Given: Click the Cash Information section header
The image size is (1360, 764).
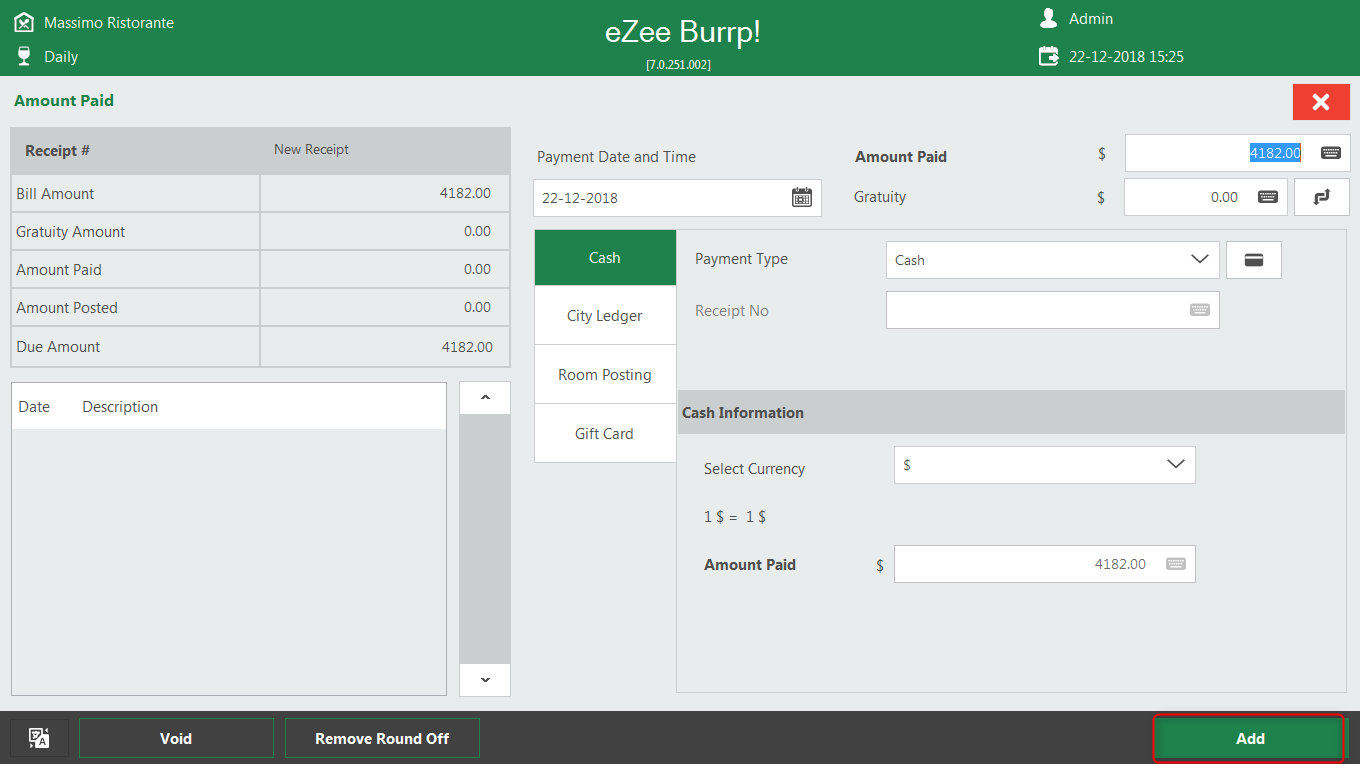Looking at the screenshot, I should [x=1011, y=412].
